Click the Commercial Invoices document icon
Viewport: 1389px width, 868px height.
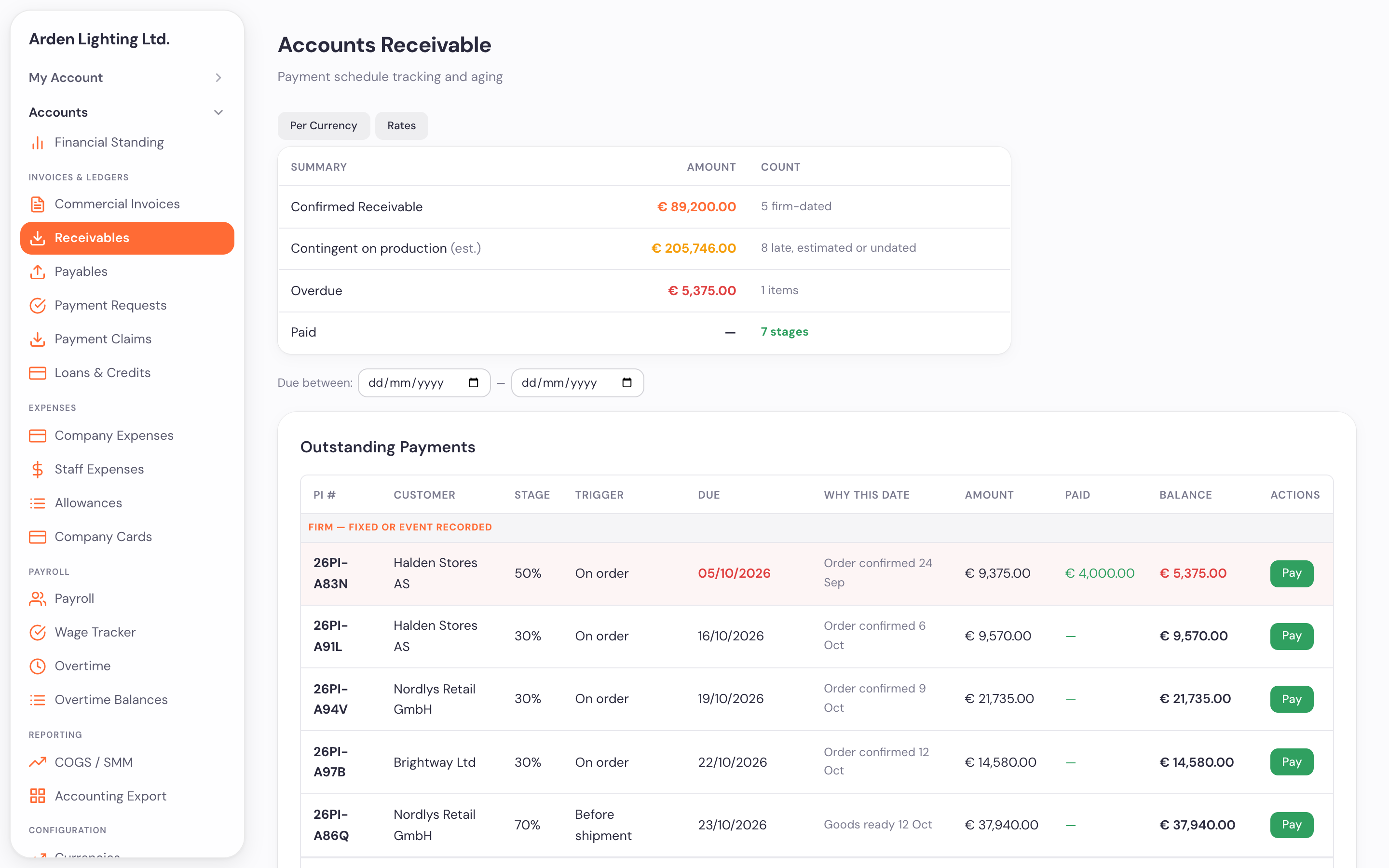click(x=37, y=204)
